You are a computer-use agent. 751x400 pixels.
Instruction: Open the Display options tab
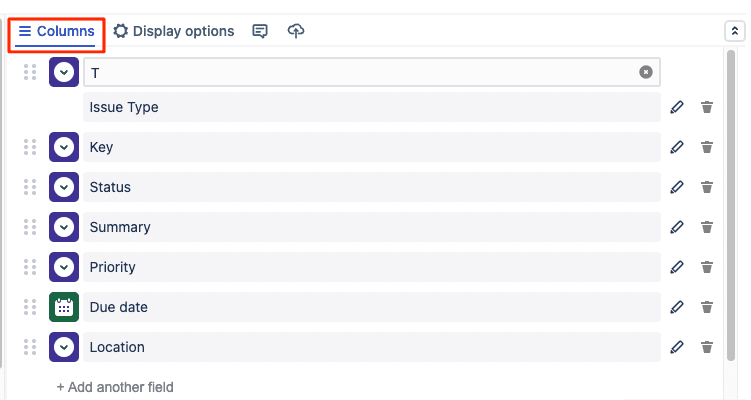point(174,31)
